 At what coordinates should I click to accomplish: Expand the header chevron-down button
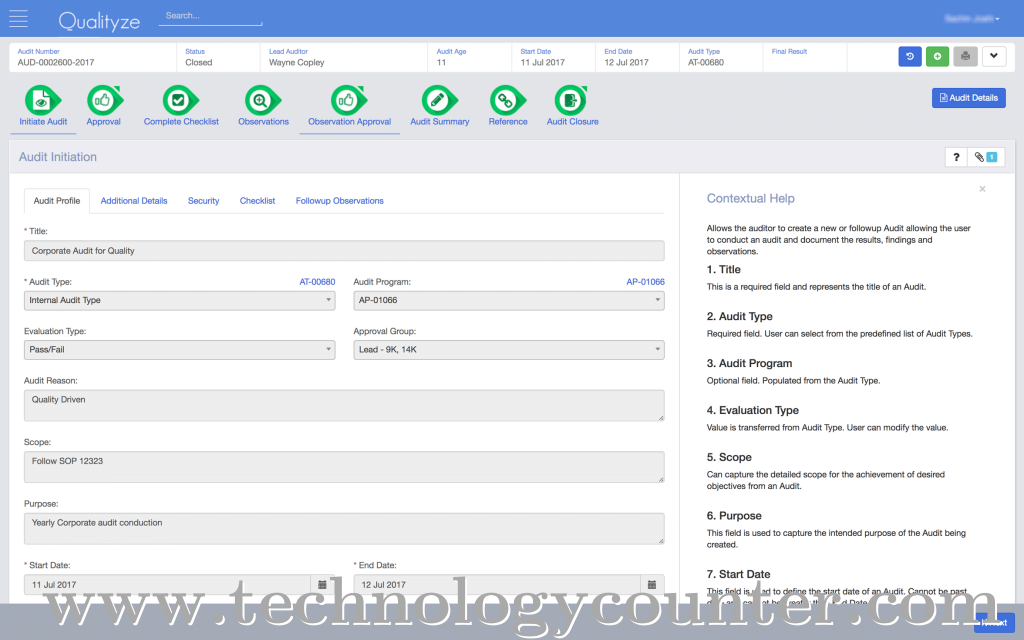click(993, 56)
